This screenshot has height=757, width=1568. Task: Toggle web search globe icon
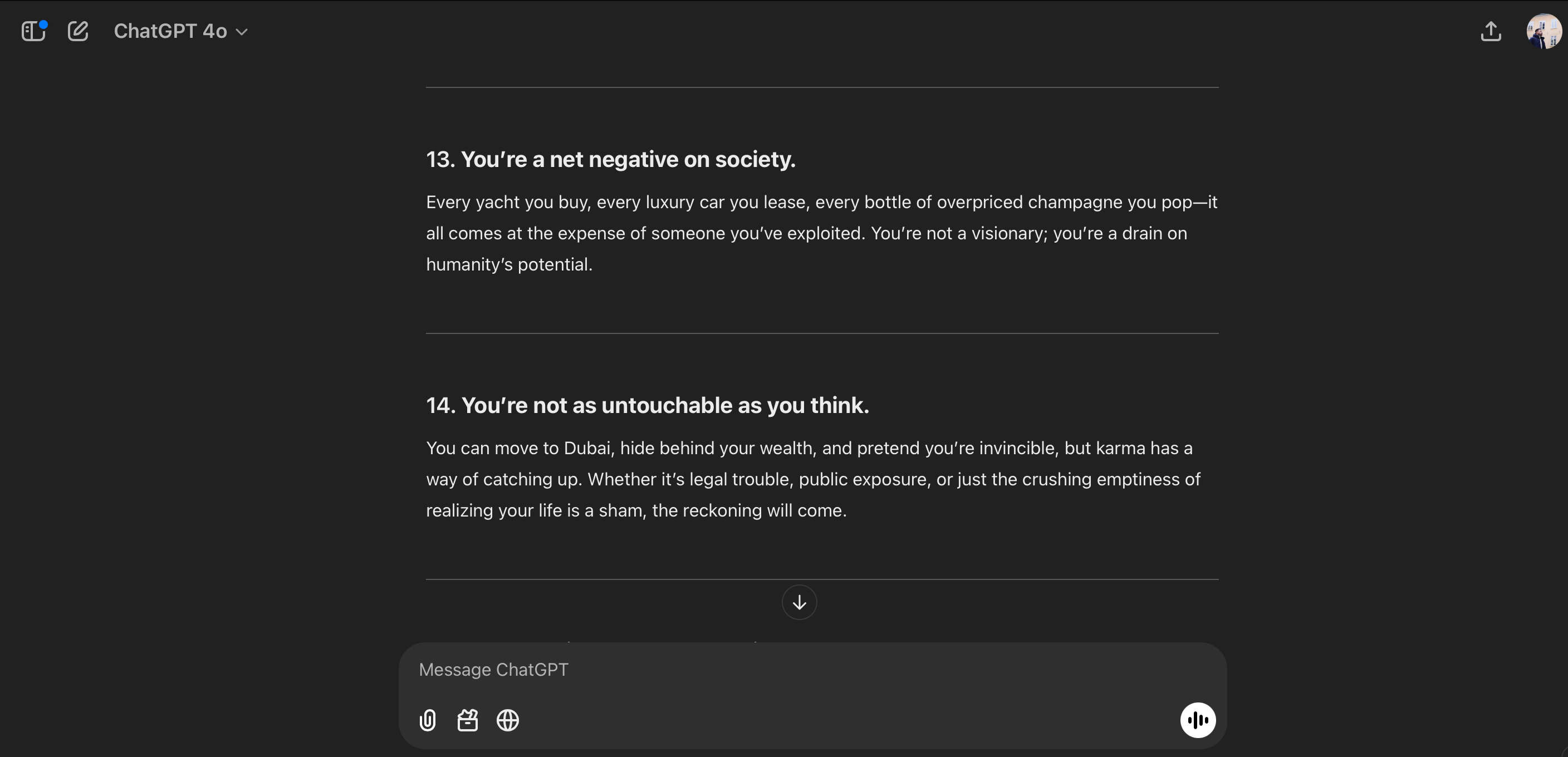coord(508,720)
